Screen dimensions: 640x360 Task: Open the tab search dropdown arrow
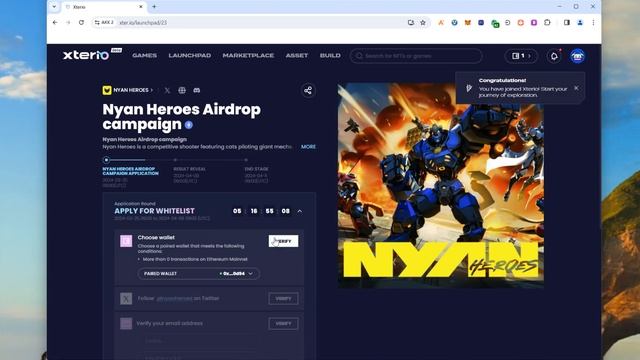point(54,7)
